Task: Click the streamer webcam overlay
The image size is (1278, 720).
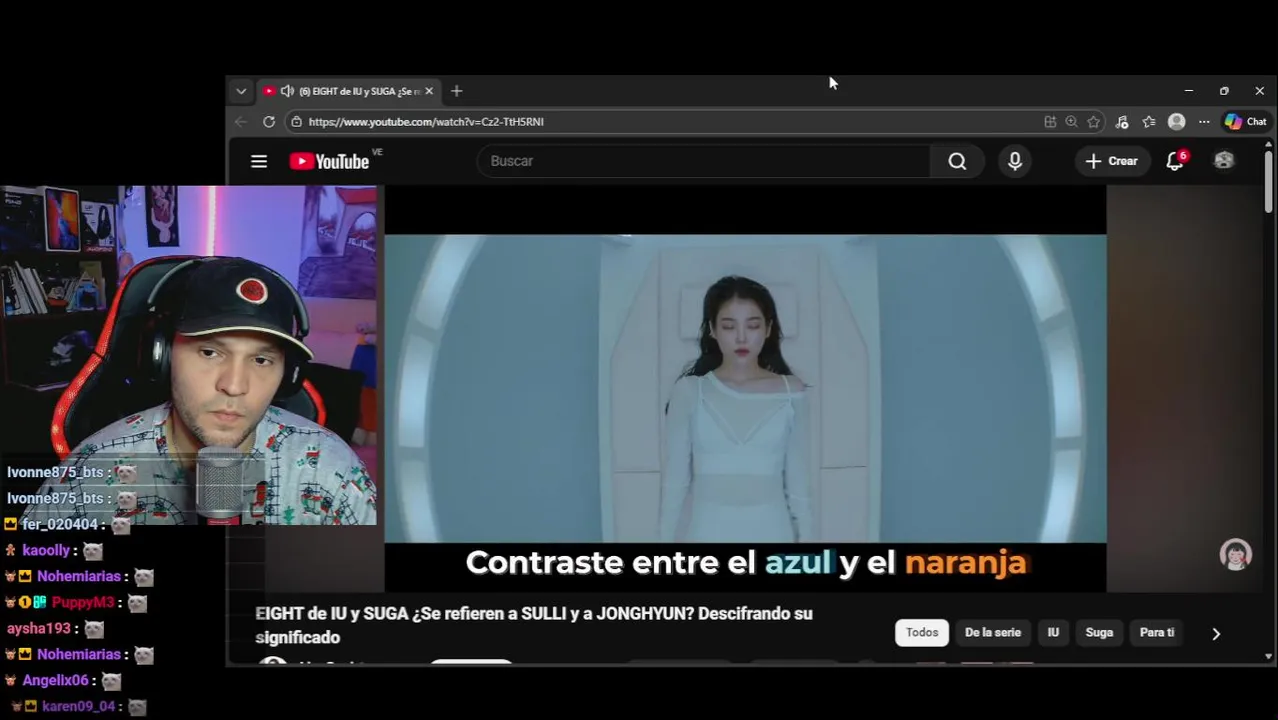Action: [x=189, y=355]
